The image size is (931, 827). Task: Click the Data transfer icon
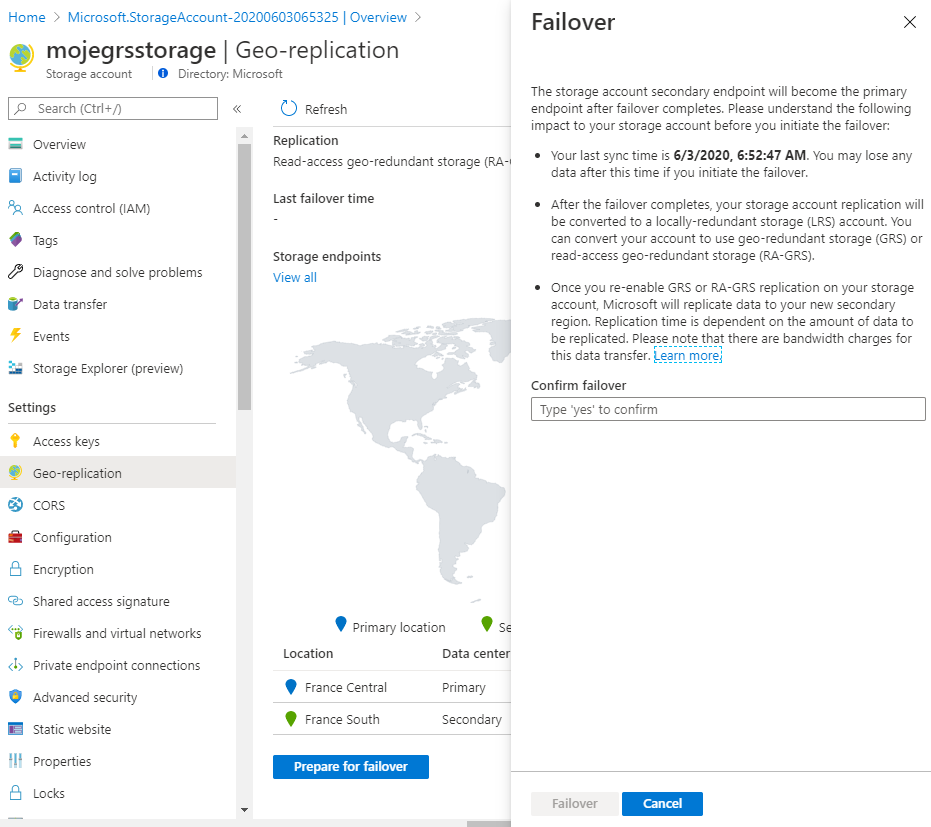coord(15,304)
